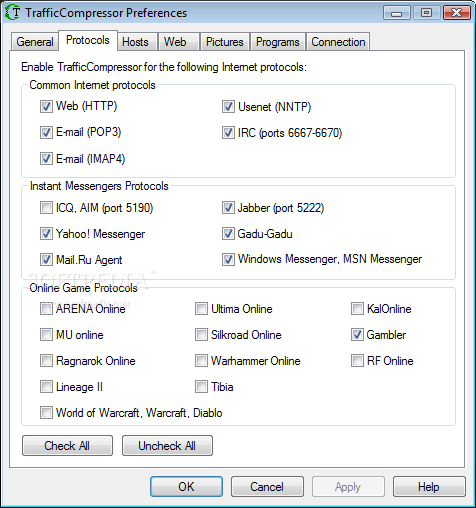Uncheck Web (HTTP) protocol

pyautogui.click(x=46, y=107)
